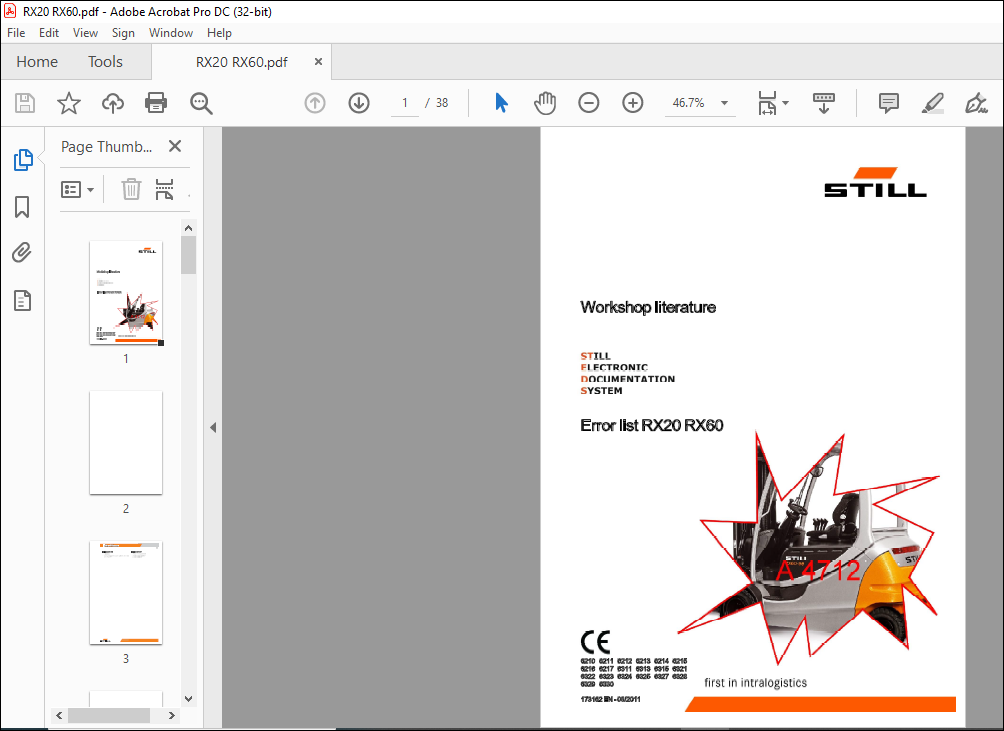Click the print pages thumbnail icon
The width and height of the screenshot is (1004, 731).
(x=165, y=189)
